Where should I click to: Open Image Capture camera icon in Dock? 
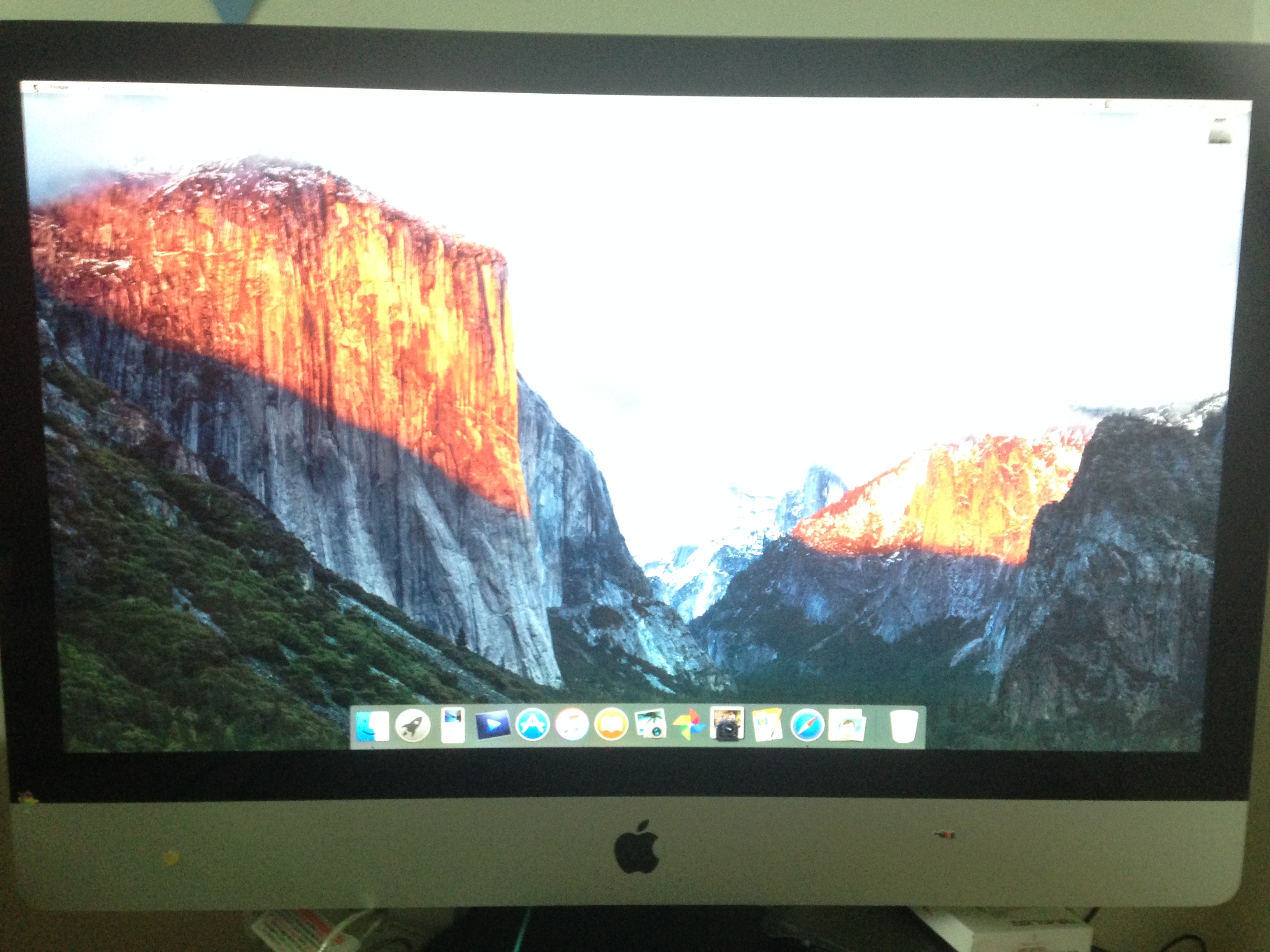tap(727, 724)
